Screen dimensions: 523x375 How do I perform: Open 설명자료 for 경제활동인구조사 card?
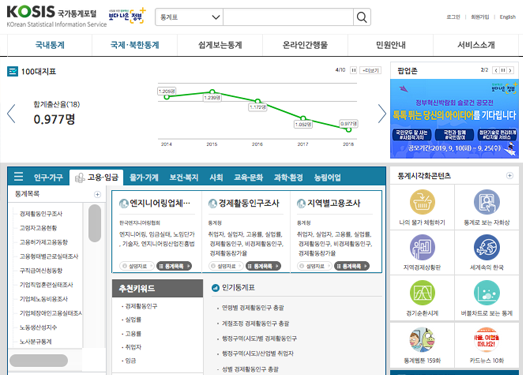(x=225, y=266)
